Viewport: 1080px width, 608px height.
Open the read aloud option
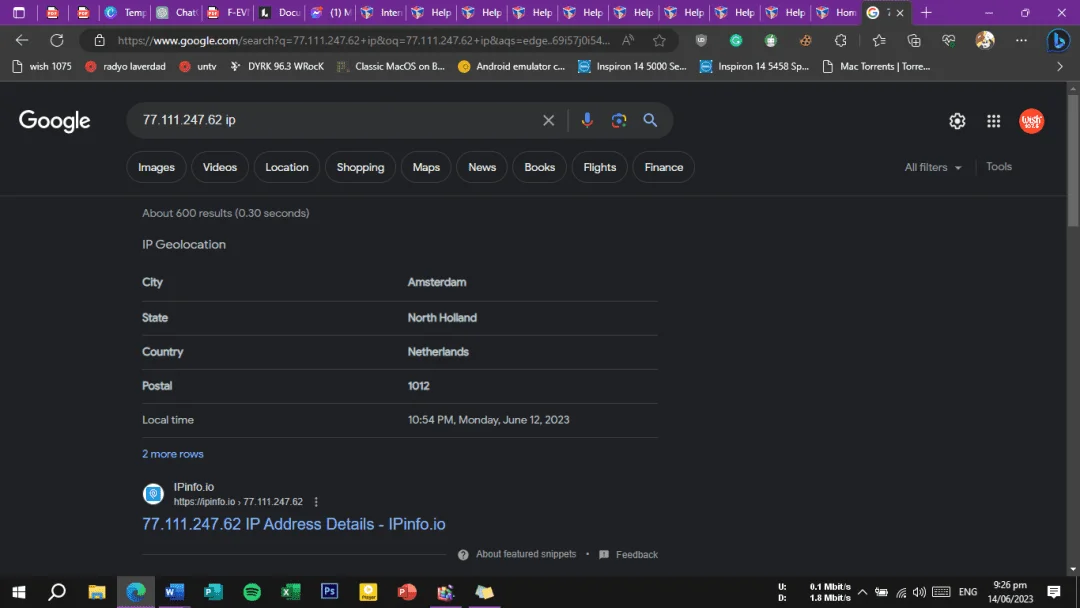[627, 41]
